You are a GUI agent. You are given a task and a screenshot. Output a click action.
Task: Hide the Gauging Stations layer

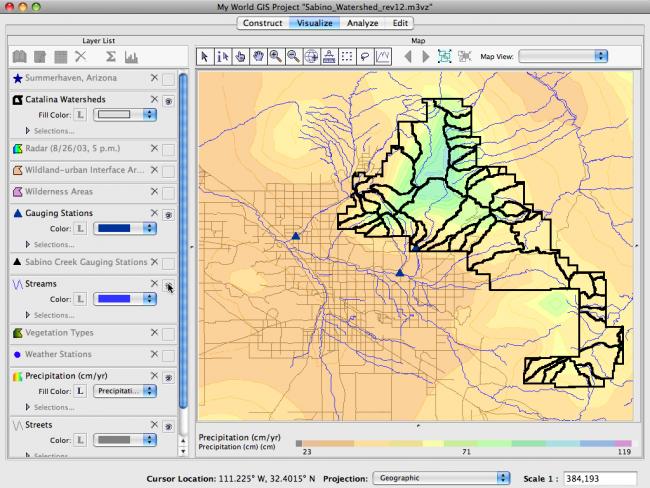tap(169, 213)
